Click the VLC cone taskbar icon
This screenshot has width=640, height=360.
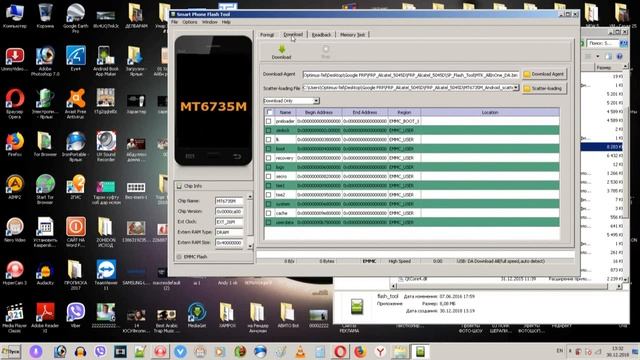300,351
